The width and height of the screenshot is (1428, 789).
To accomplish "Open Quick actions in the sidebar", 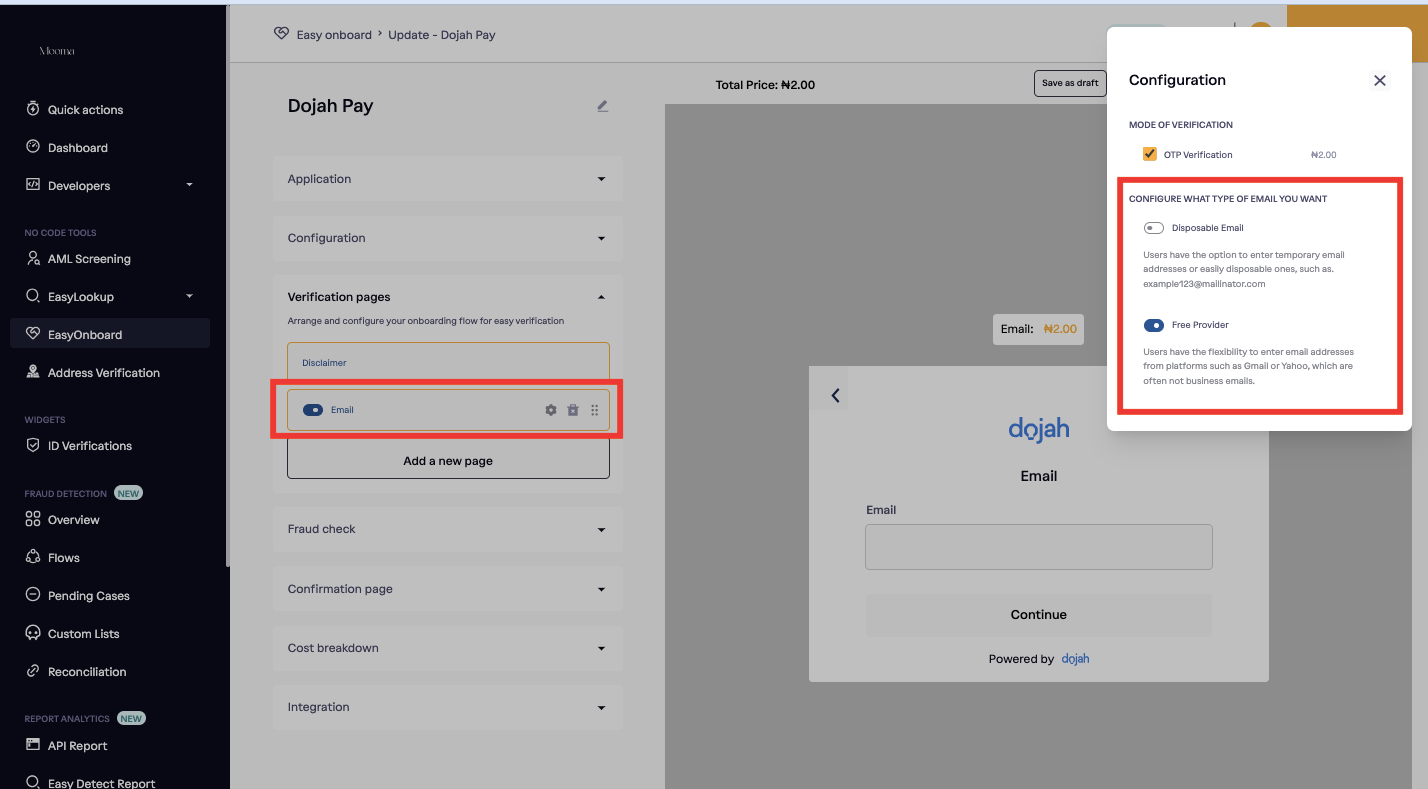I will click(85, 110).
